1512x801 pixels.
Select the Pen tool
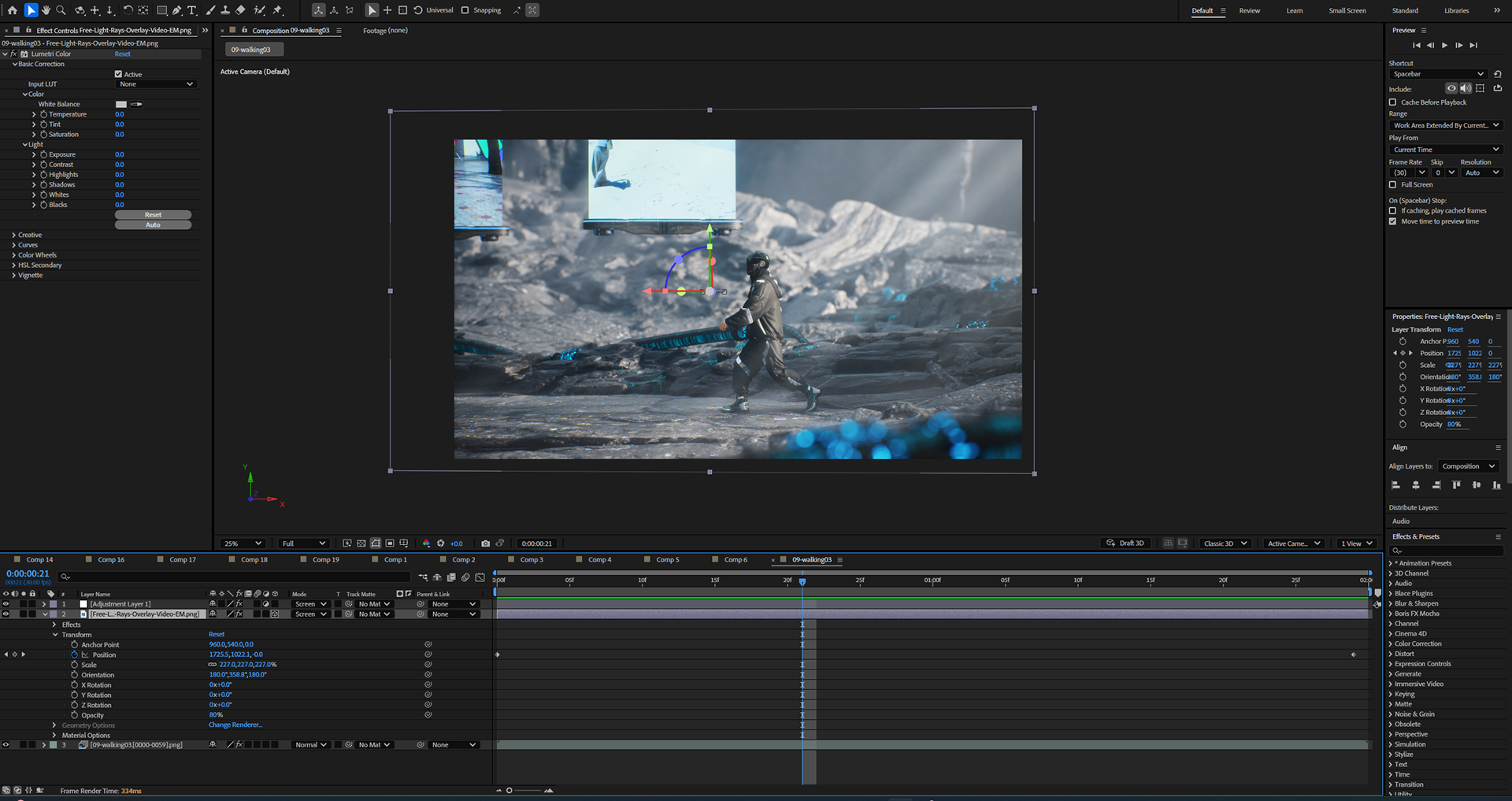(176, 10)
